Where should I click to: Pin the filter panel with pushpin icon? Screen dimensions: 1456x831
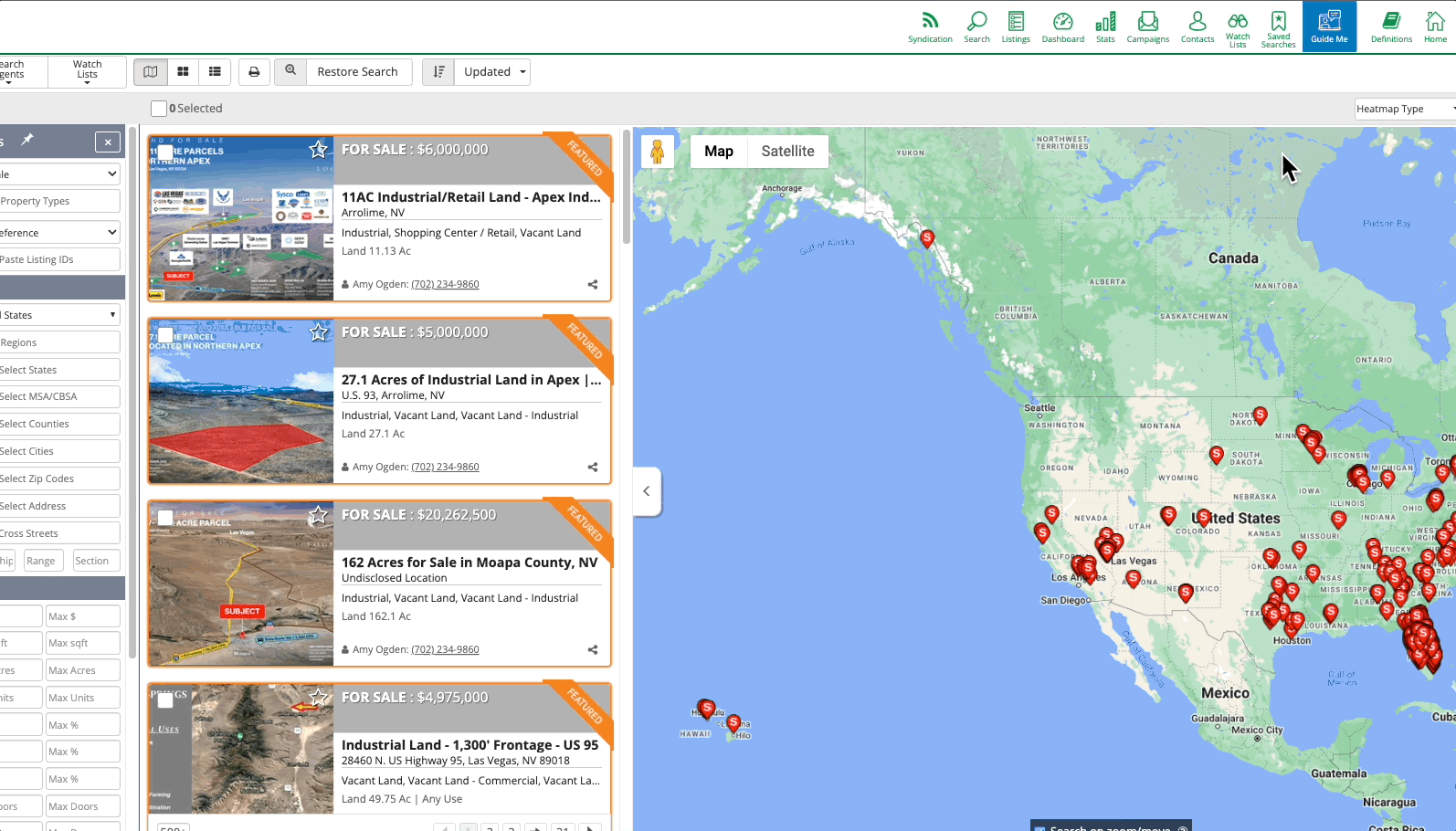pyautogui.click(x=27, y=140)
